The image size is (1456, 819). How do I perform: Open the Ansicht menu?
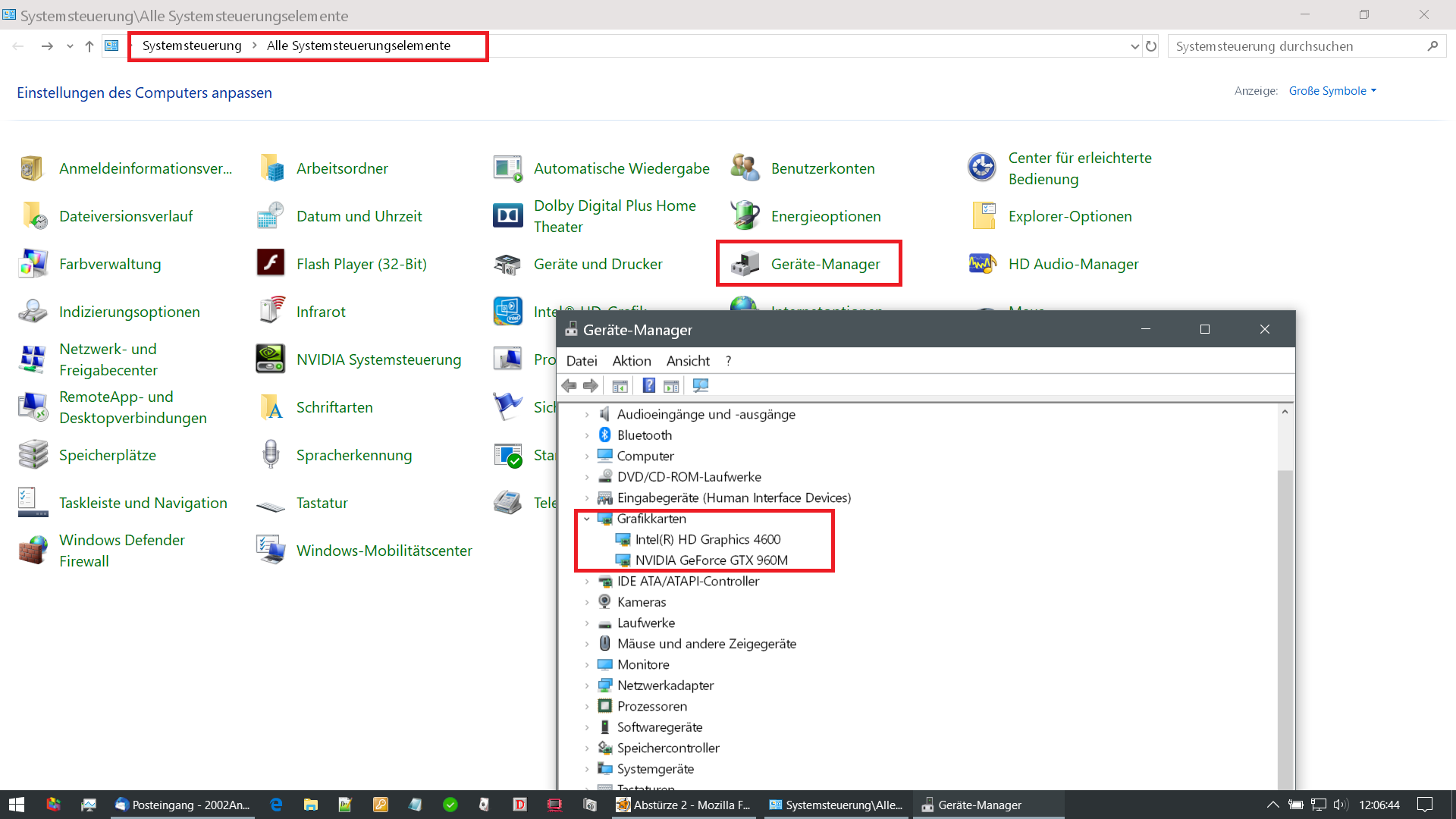688,361
